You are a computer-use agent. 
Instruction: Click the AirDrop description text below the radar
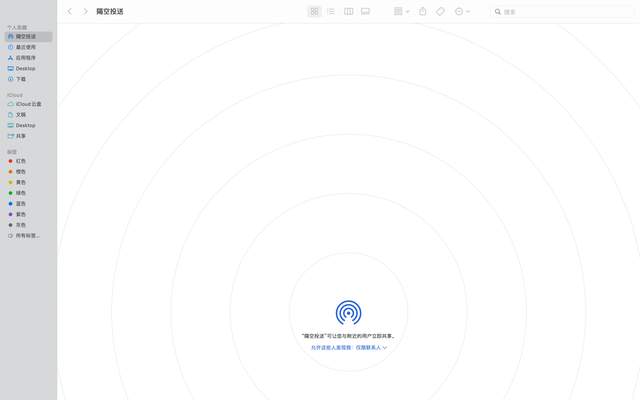(x=349, y=336)
